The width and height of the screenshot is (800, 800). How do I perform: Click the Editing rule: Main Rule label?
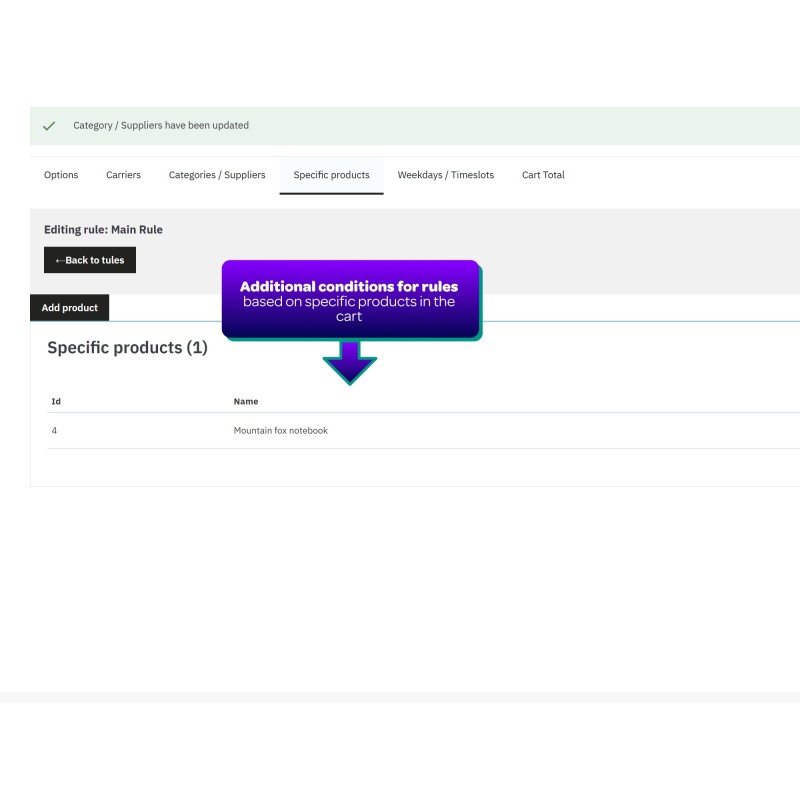tap(104, 230)
